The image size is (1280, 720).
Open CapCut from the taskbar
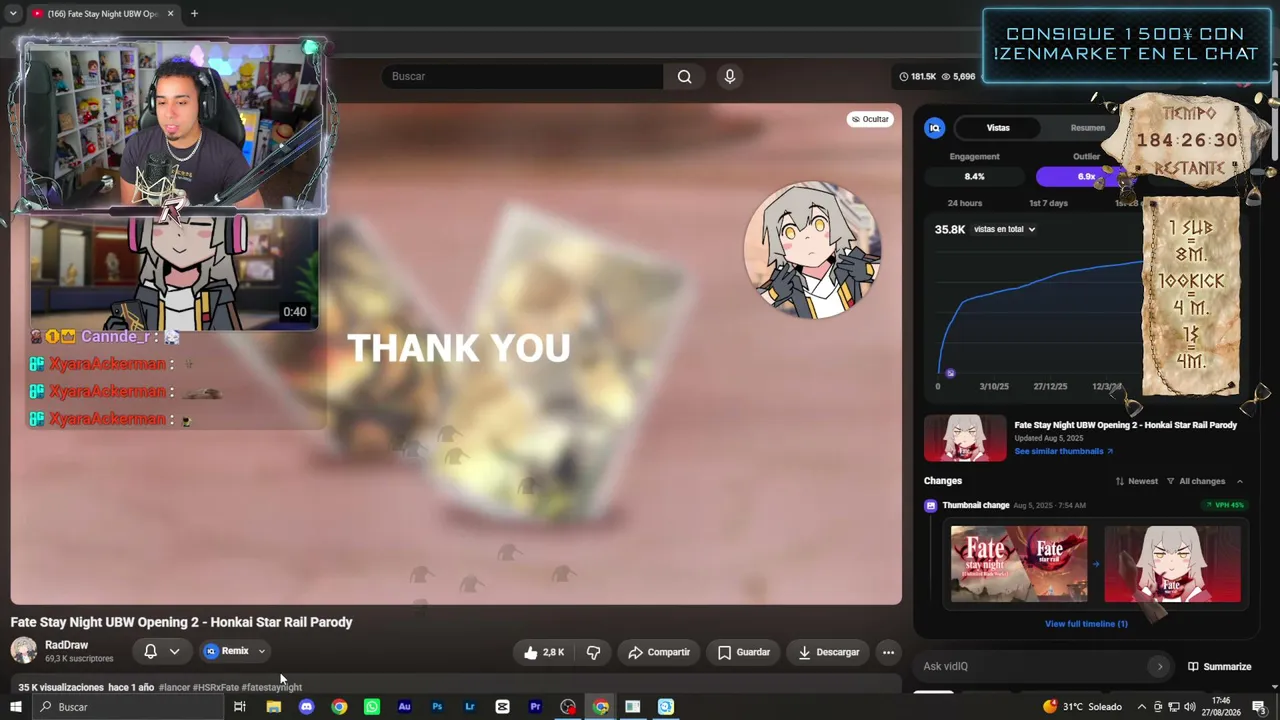point(502,707)
